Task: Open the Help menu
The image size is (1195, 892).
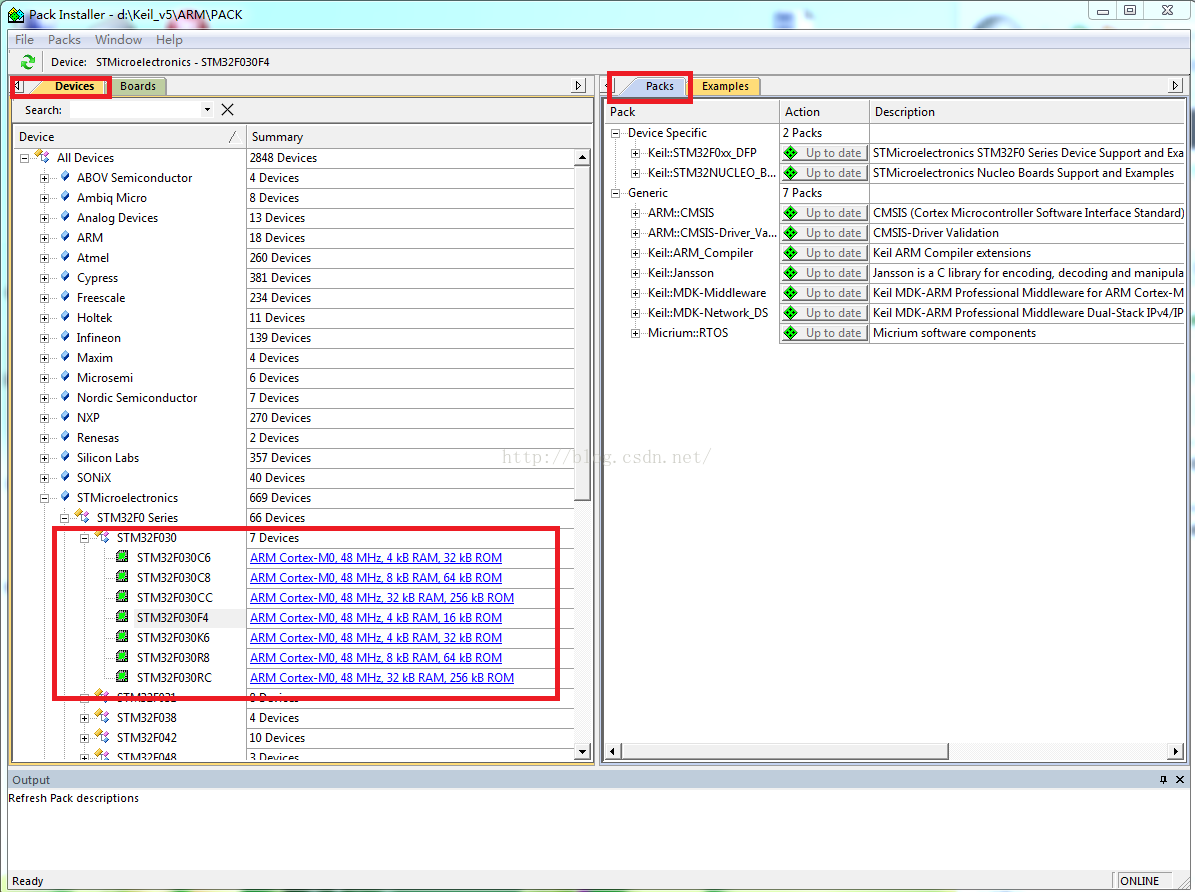Action: pos(169,40)
